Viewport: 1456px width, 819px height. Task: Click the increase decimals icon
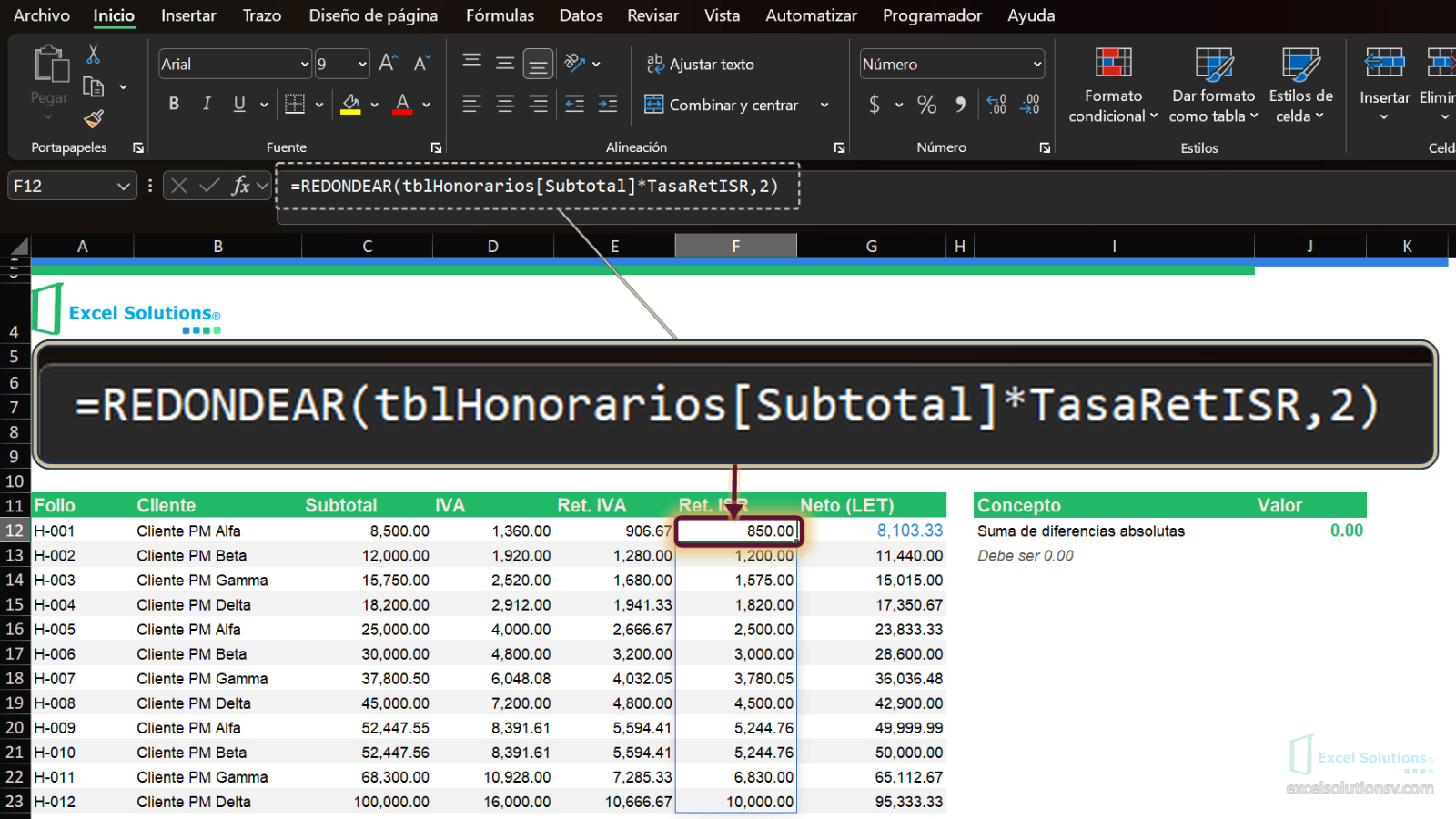point(996,105)
